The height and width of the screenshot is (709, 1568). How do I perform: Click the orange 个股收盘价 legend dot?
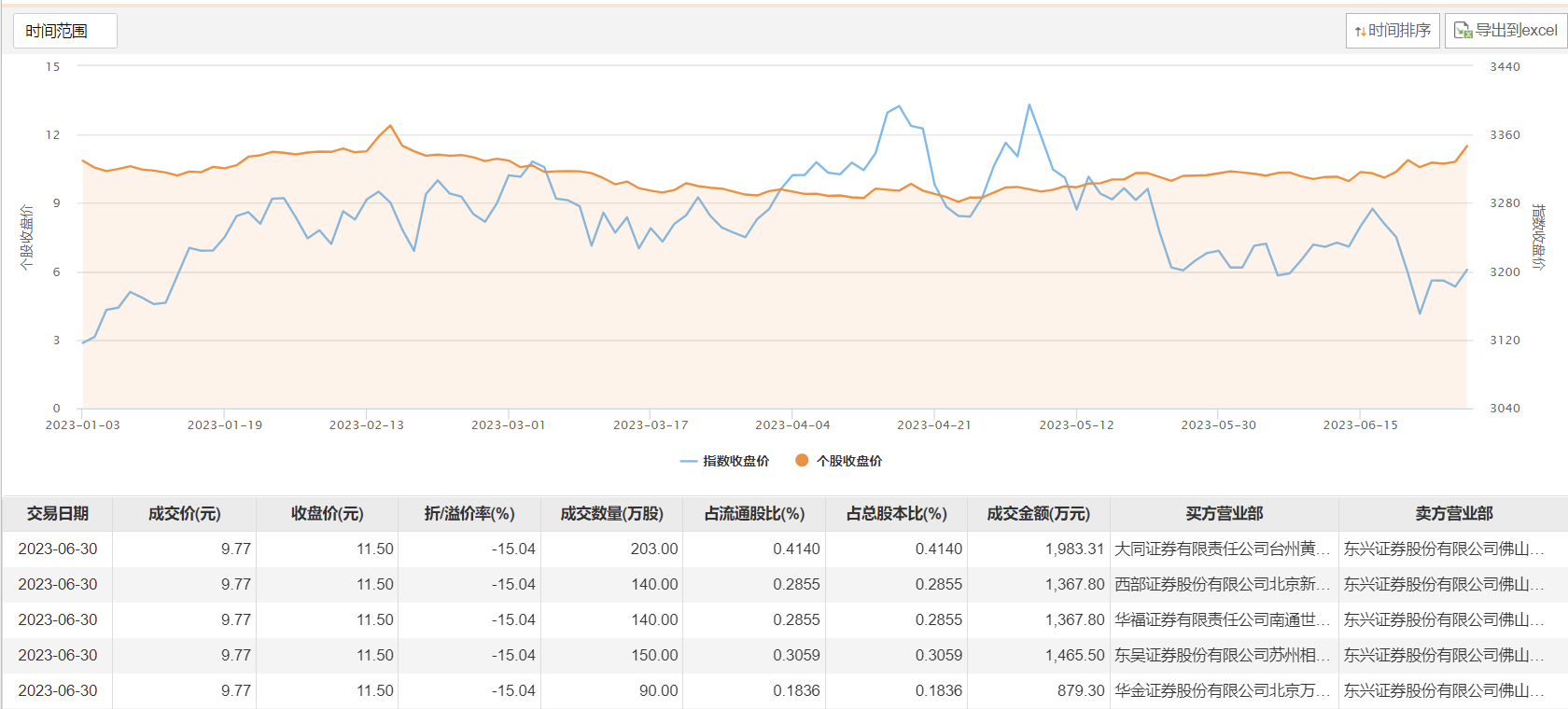click(802, 460)
